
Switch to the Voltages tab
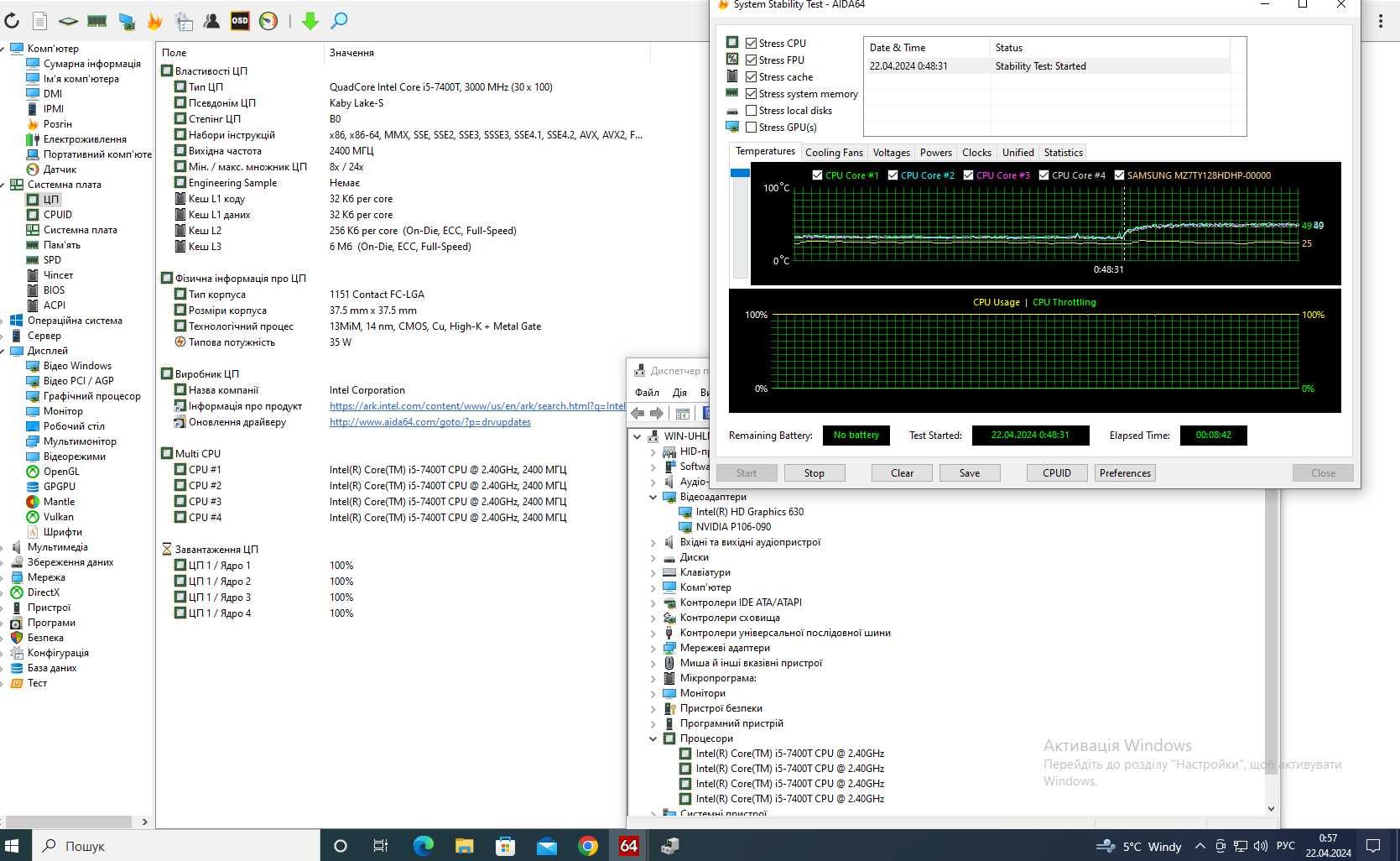(x=891, y=153)
